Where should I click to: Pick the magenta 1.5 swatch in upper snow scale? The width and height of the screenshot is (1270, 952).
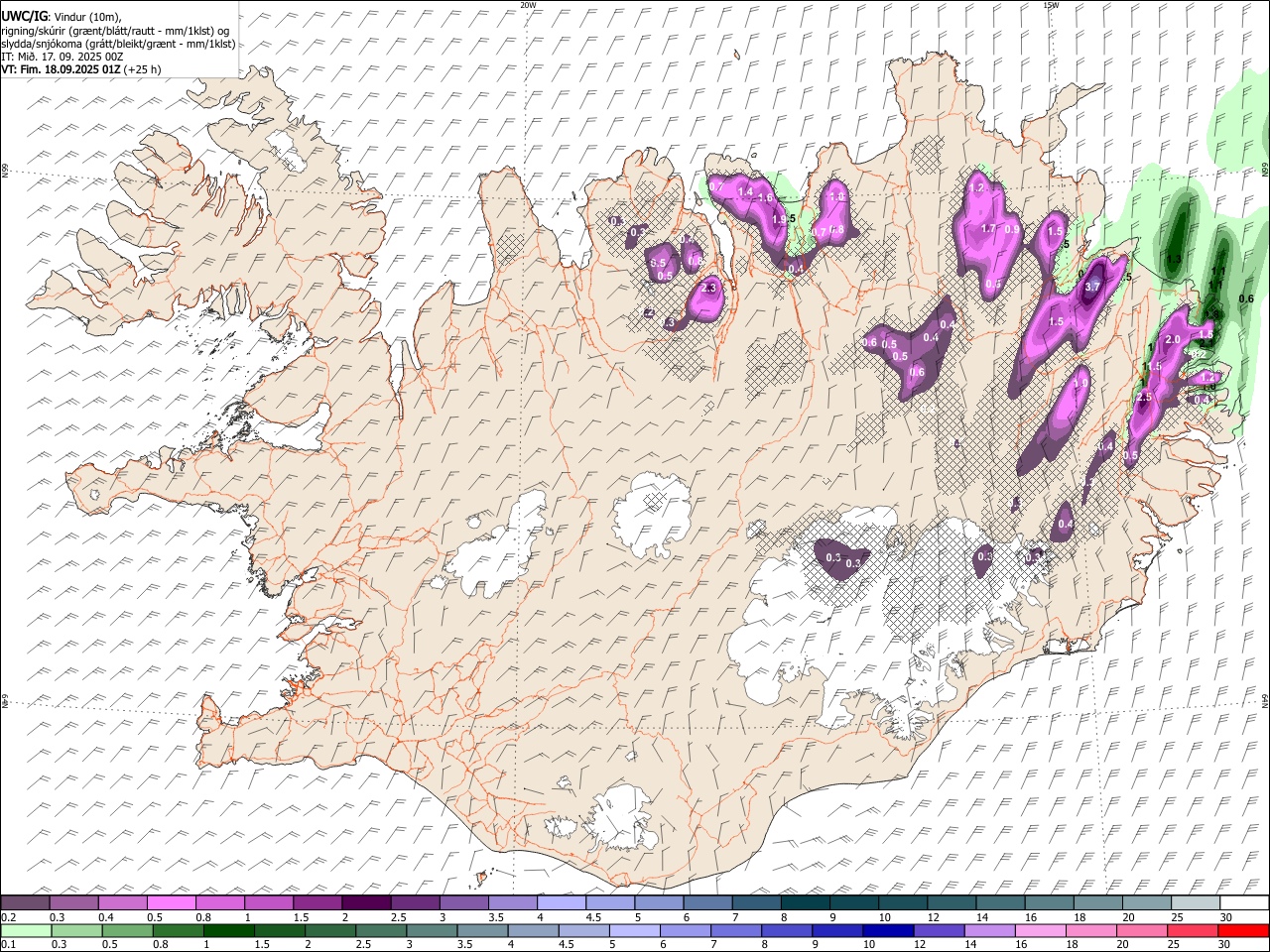coord(317,903)
